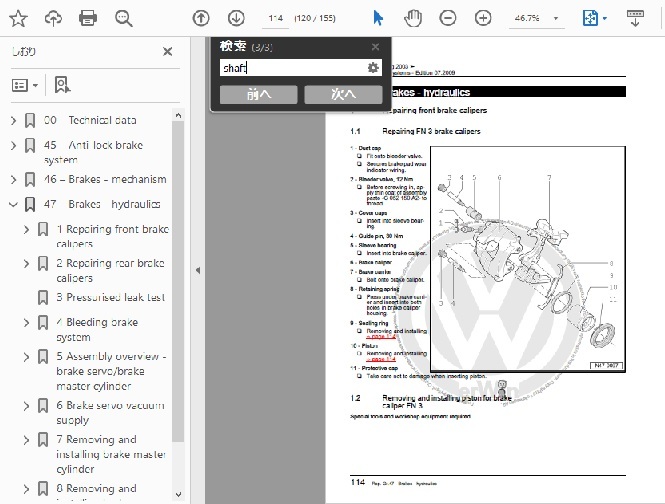Expand the 00 Technical data bookmark
Image resolution: width=665 pixels, height=504 pixels.
coord(14,120)
